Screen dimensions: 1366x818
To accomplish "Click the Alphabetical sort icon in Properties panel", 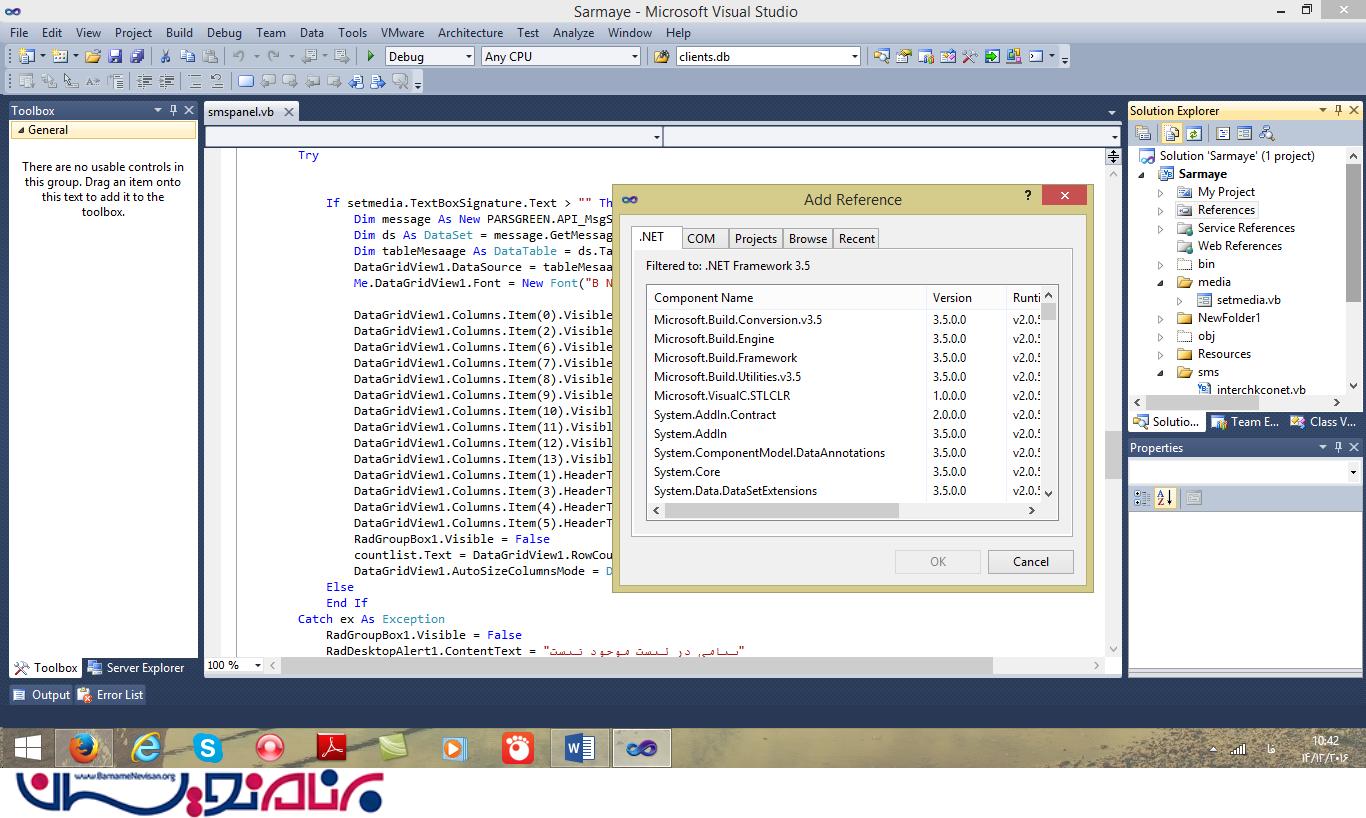I will pyautogui.click(x=1165, y=498).
